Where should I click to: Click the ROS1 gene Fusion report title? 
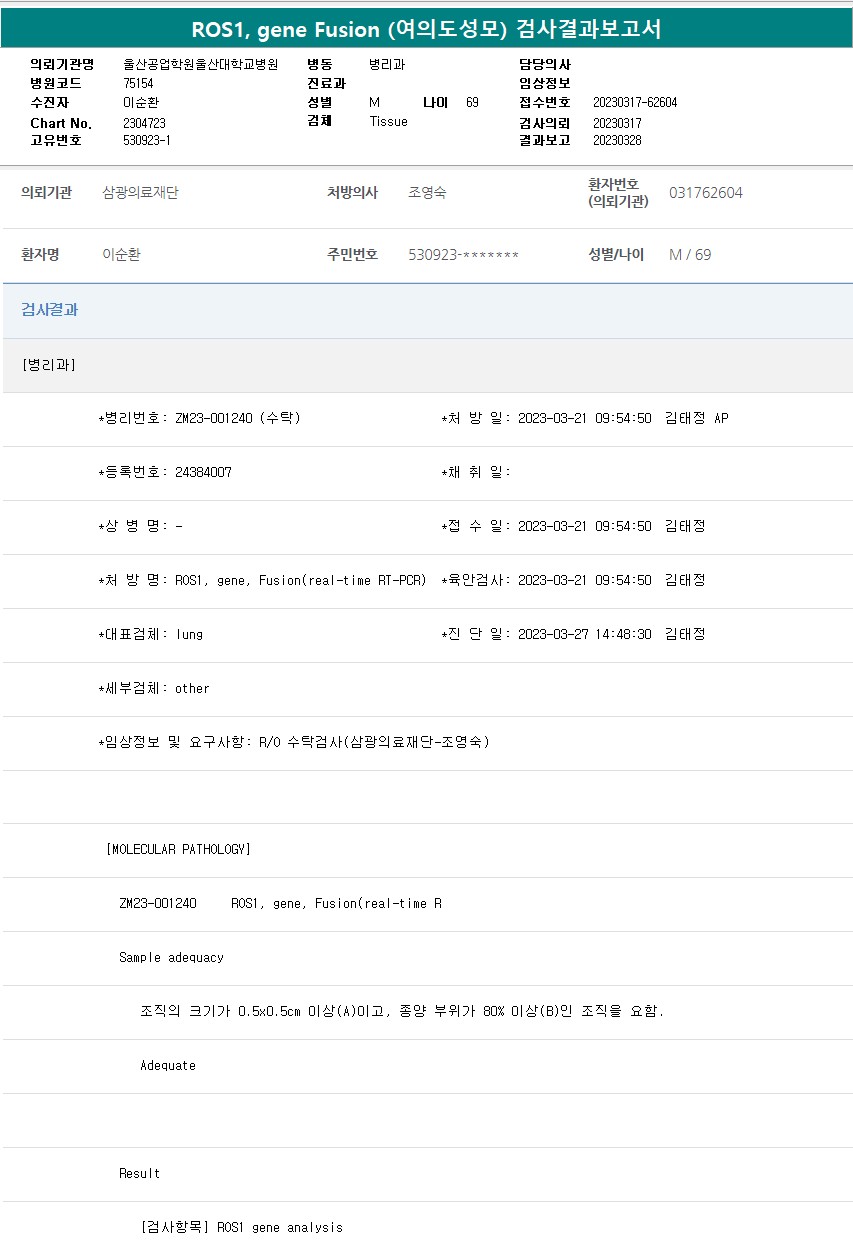pyautogui.click(x=426, y=29)
